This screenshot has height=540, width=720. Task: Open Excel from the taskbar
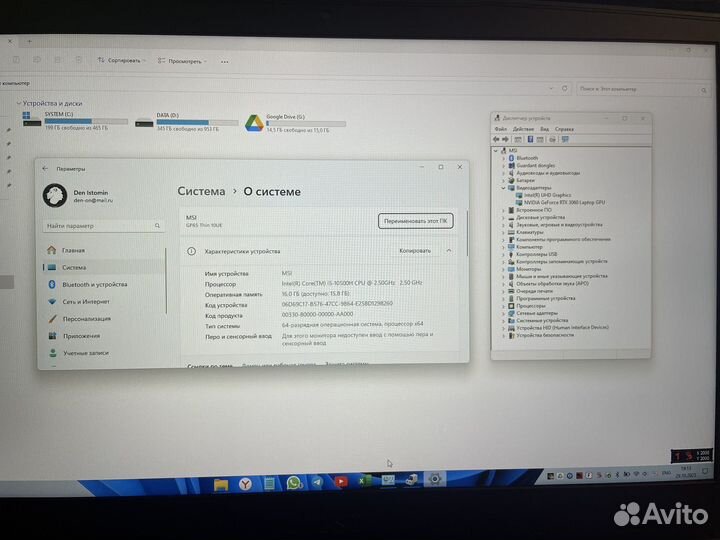point(365,481)
